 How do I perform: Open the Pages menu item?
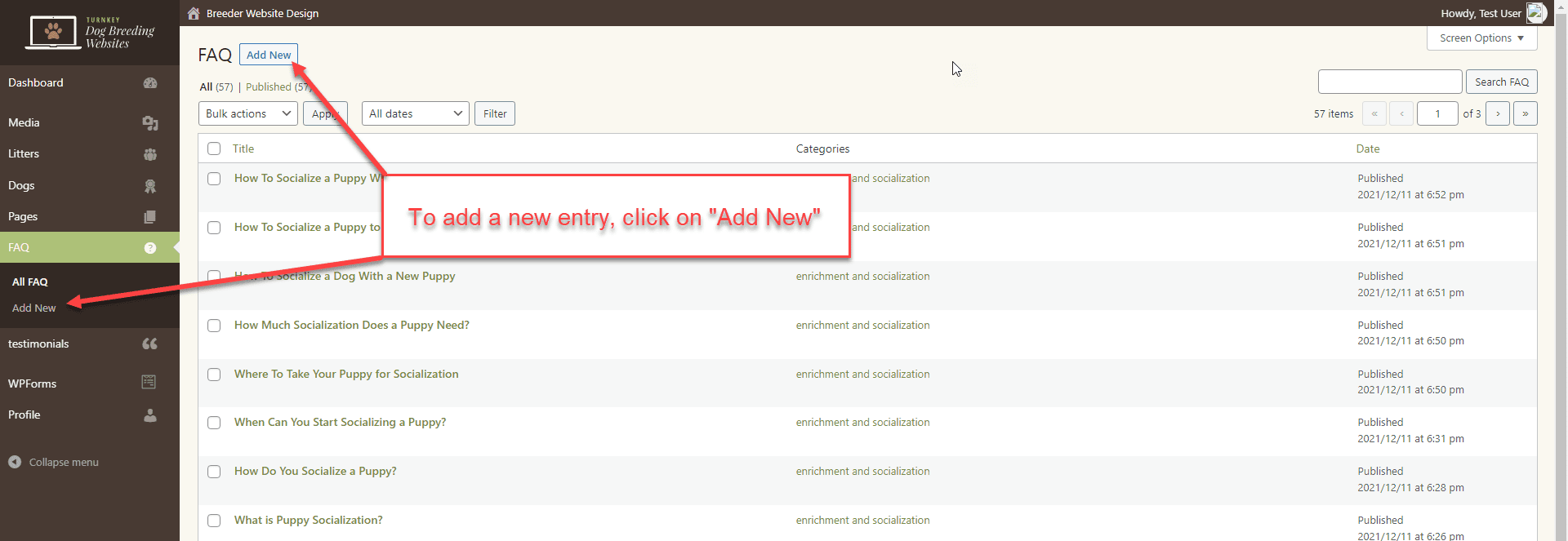(x=90, y=216)
